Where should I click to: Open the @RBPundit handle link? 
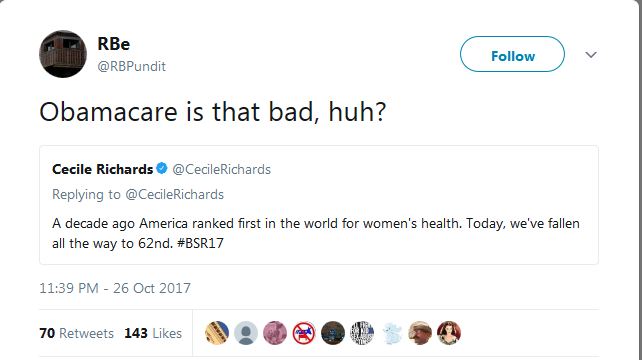pyautogui.click(x=131, y=66)
